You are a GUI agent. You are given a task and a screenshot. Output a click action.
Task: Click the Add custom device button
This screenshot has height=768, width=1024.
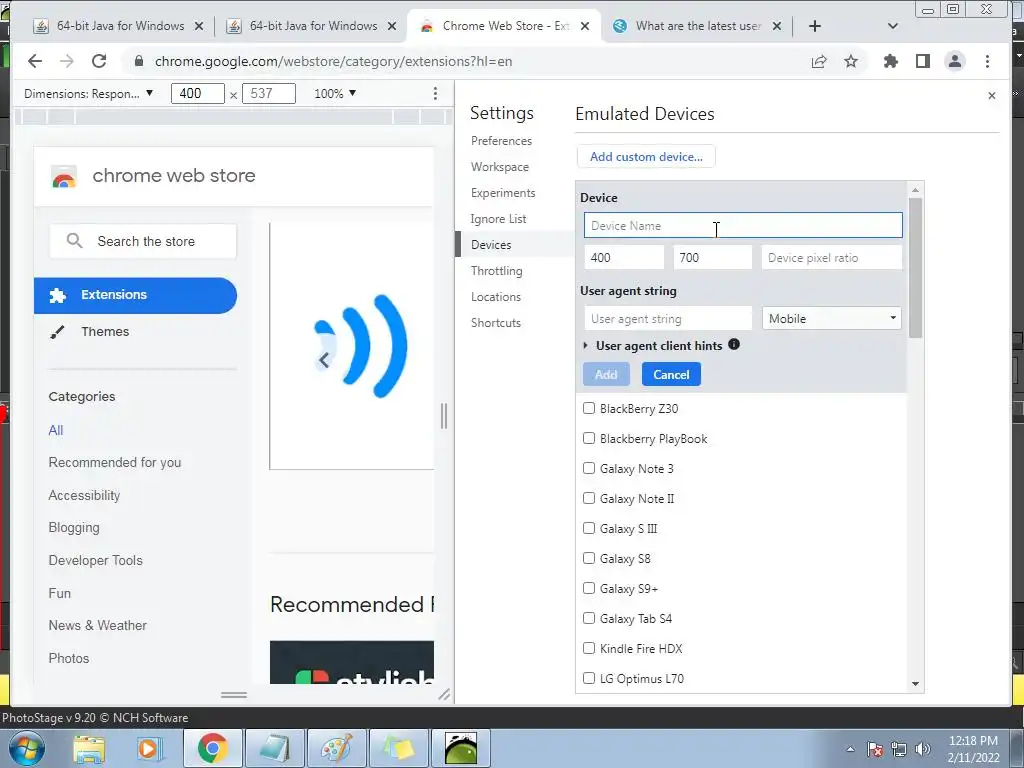(x=646, y=157)
